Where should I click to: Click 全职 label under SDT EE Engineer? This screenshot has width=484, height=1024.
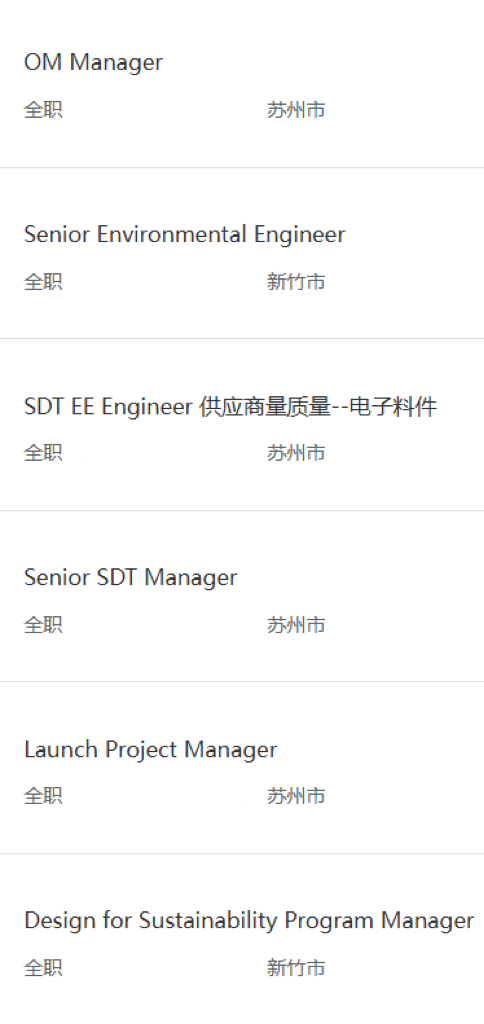point(43,453)
